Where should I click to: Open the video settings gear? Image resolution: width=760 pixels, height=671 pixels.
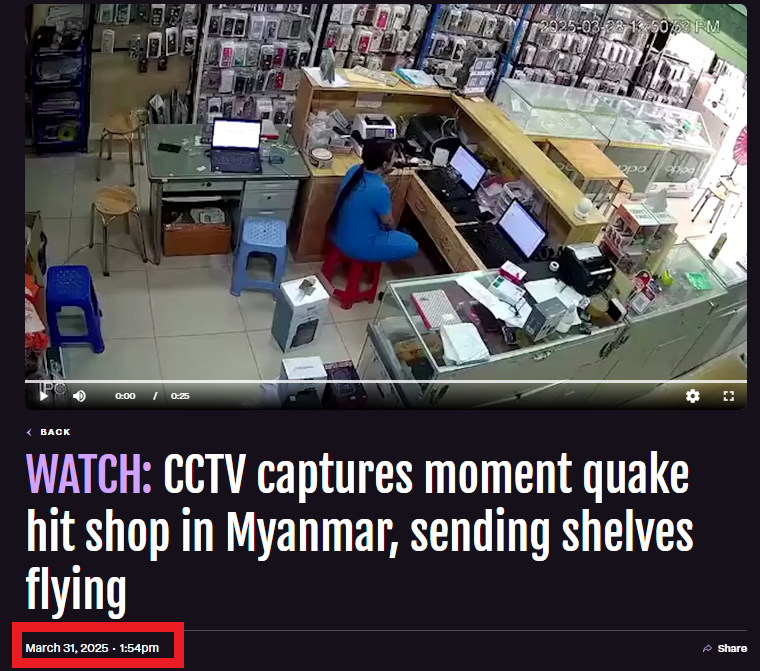[x=693, y=396]
